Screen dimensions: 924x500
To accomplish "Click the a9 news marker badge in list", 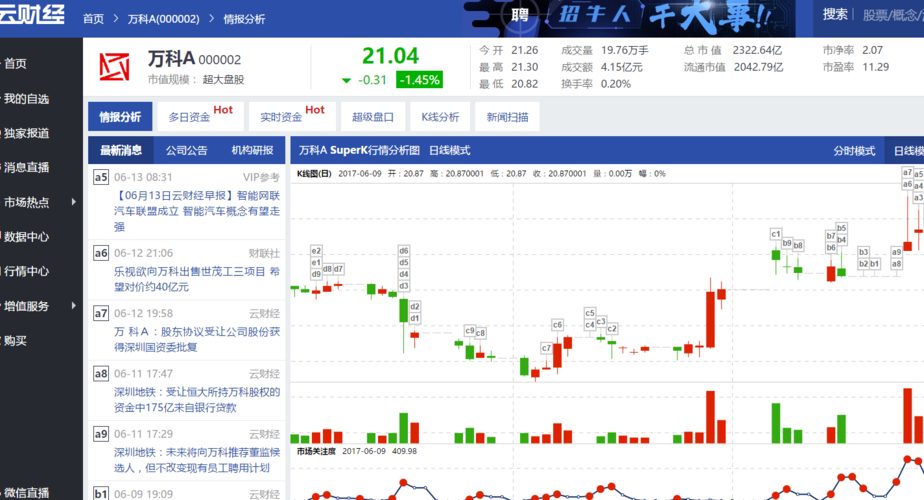I will [101, 434].
